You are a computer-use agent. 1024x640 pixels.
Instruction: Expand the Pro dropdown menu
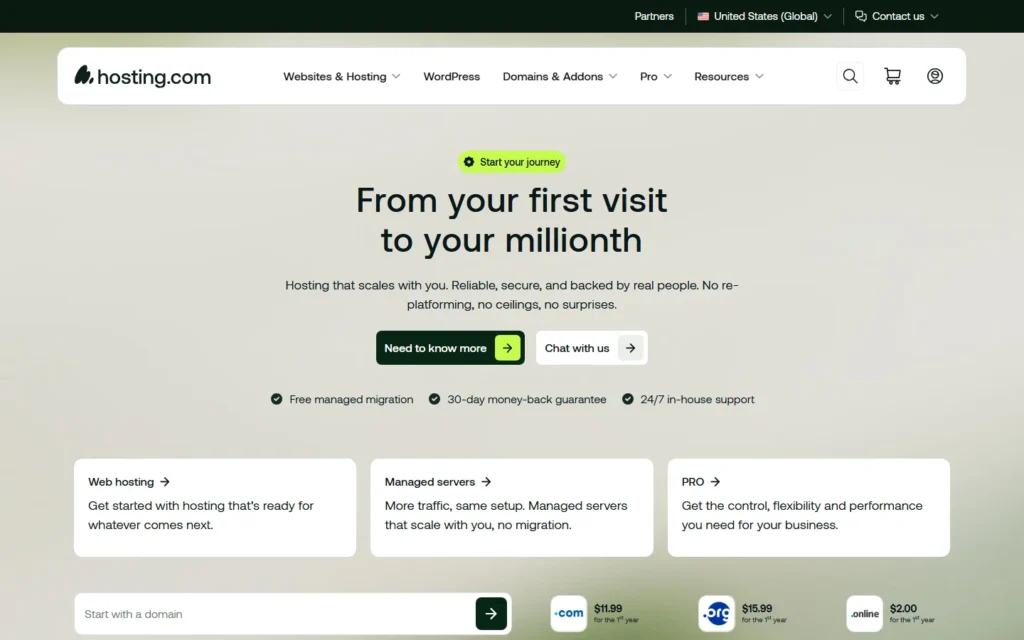[656, 76]
